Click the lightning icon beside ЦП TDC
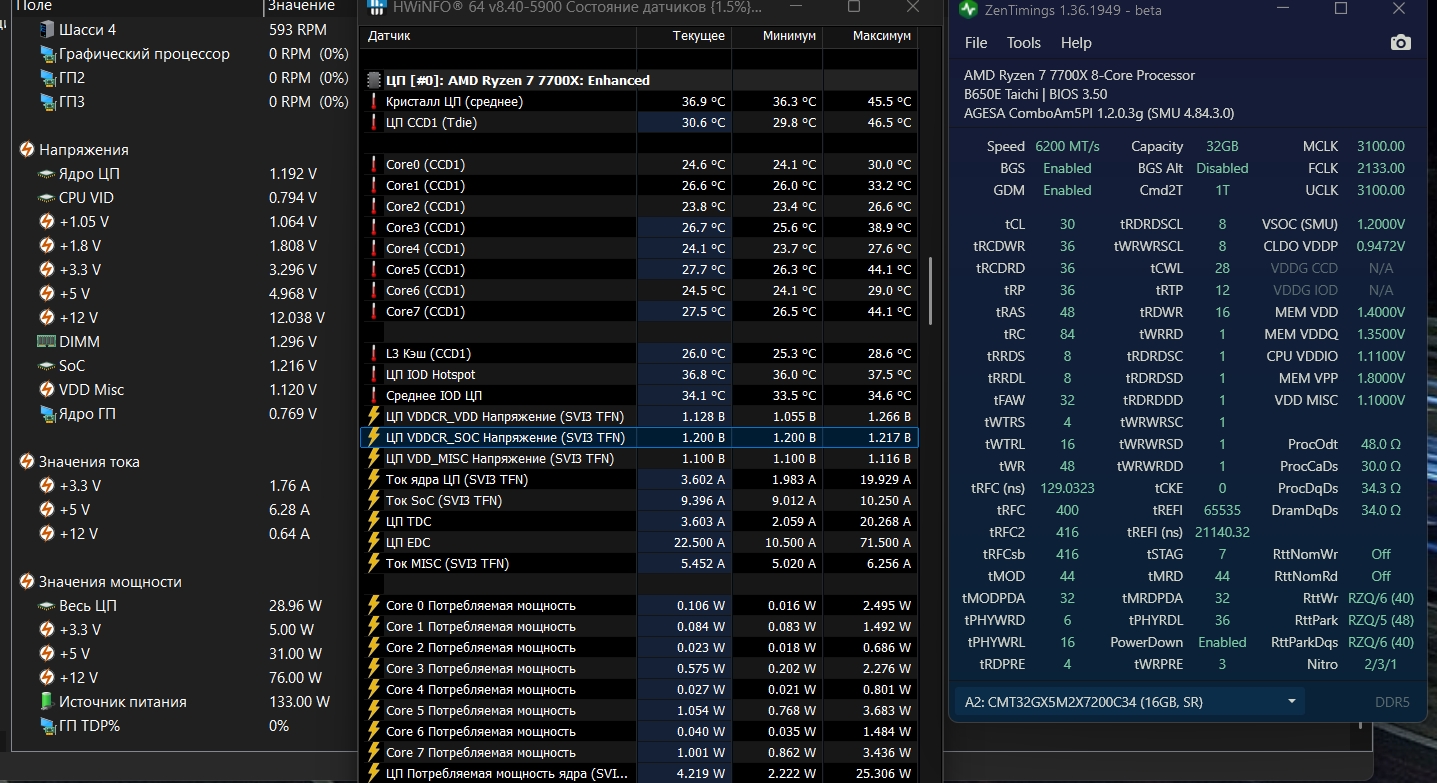The width and height of the screenshot is (1437, 783). pyautogui.click(x=374, y=521)
